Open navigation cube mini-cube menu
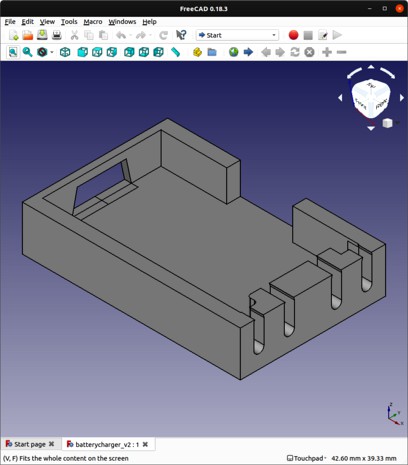Image resolution: width=408 pixels, height=465 pixels. tap(388, 123)
